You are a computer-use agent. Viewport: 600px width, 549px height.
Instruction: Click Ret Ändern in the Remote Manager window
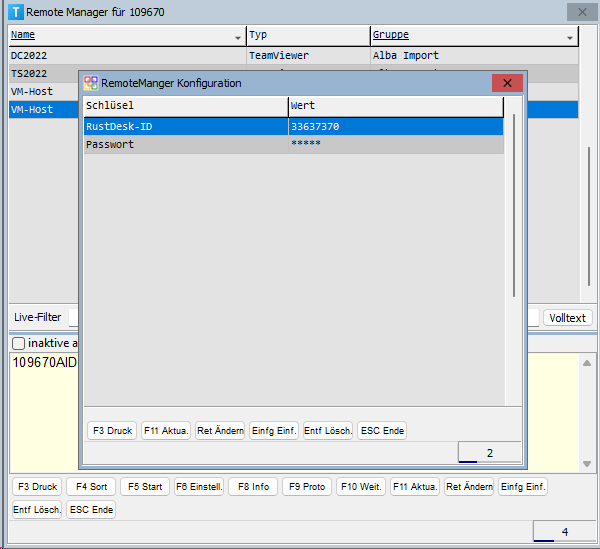pyautogui.click(x=469, y=487)
